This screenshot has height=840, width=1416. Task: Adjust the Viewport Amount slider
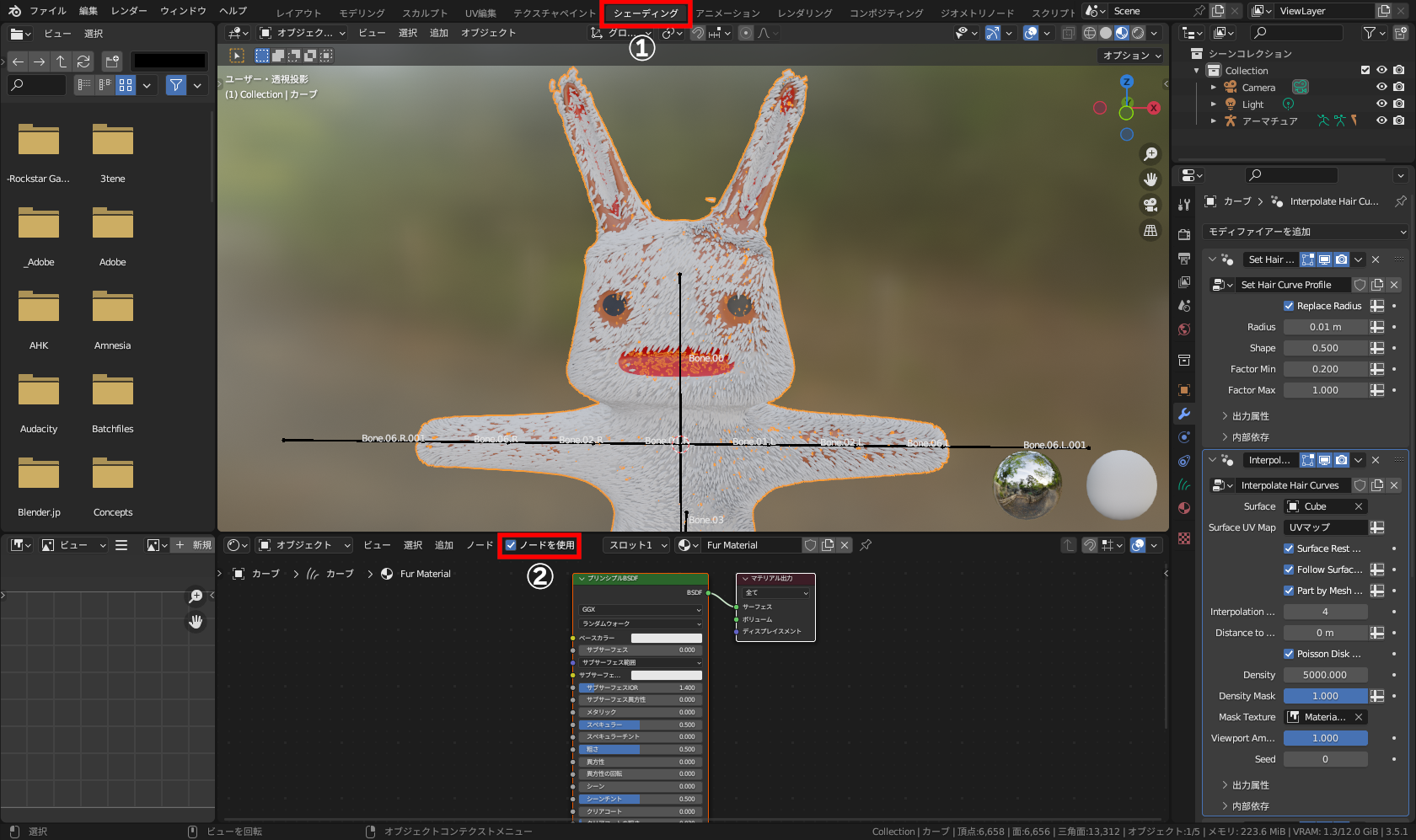[x=1325, y=738]
